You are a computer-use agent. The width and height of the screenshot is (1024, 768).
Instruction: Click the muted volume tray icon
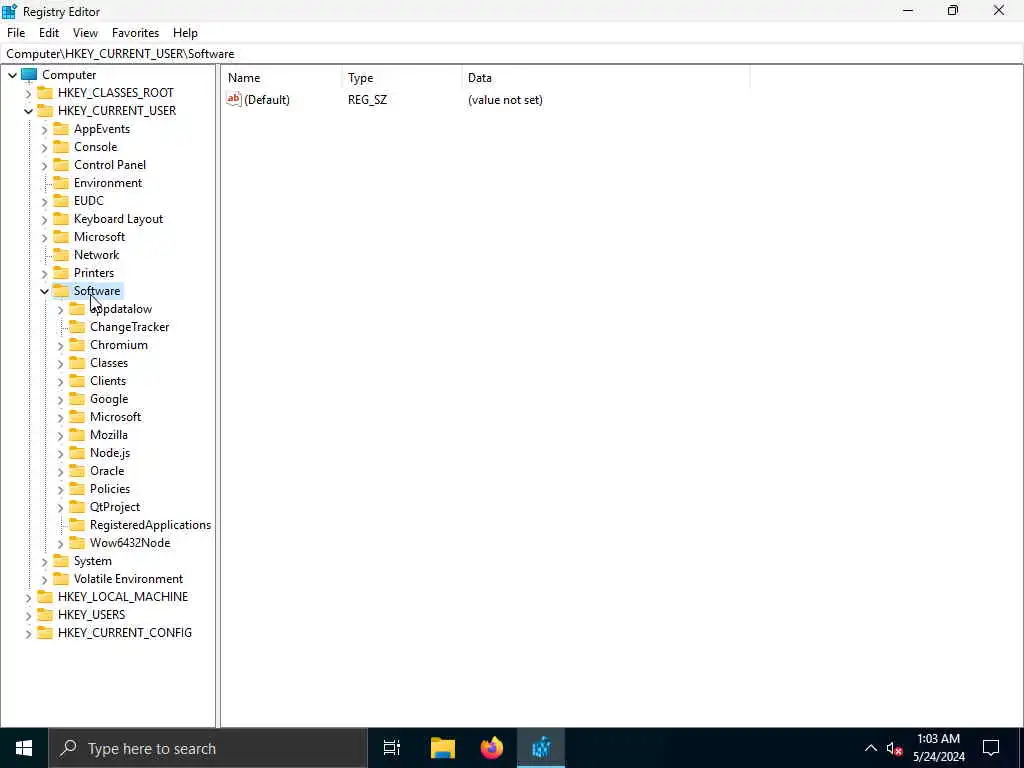[894, 748]
